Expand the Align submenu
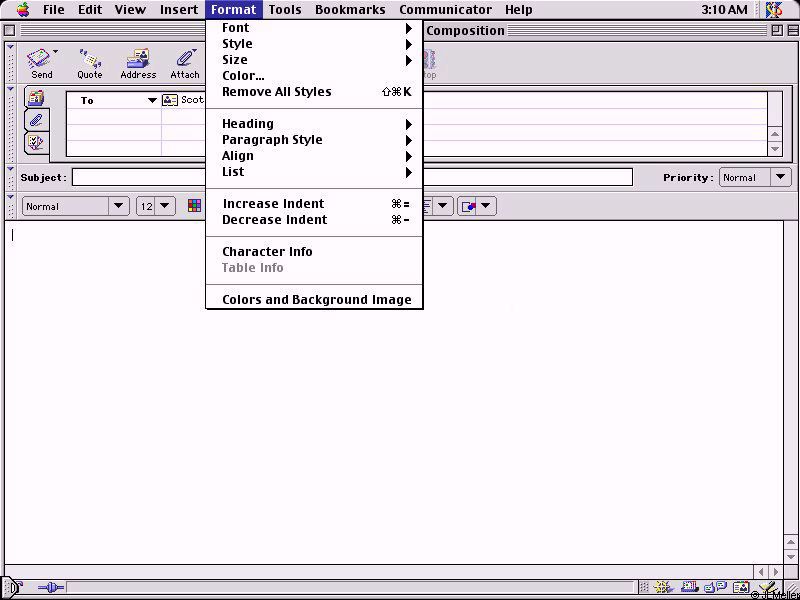 pos(314,156)
